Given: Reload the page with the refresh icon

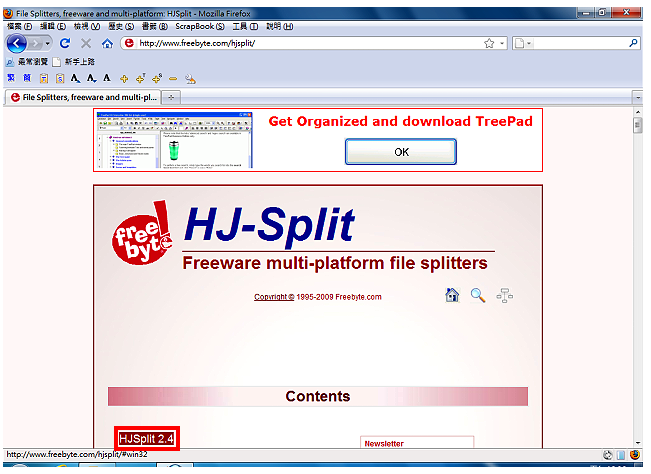Looking at the screenshot, I should tap(65, 43).
